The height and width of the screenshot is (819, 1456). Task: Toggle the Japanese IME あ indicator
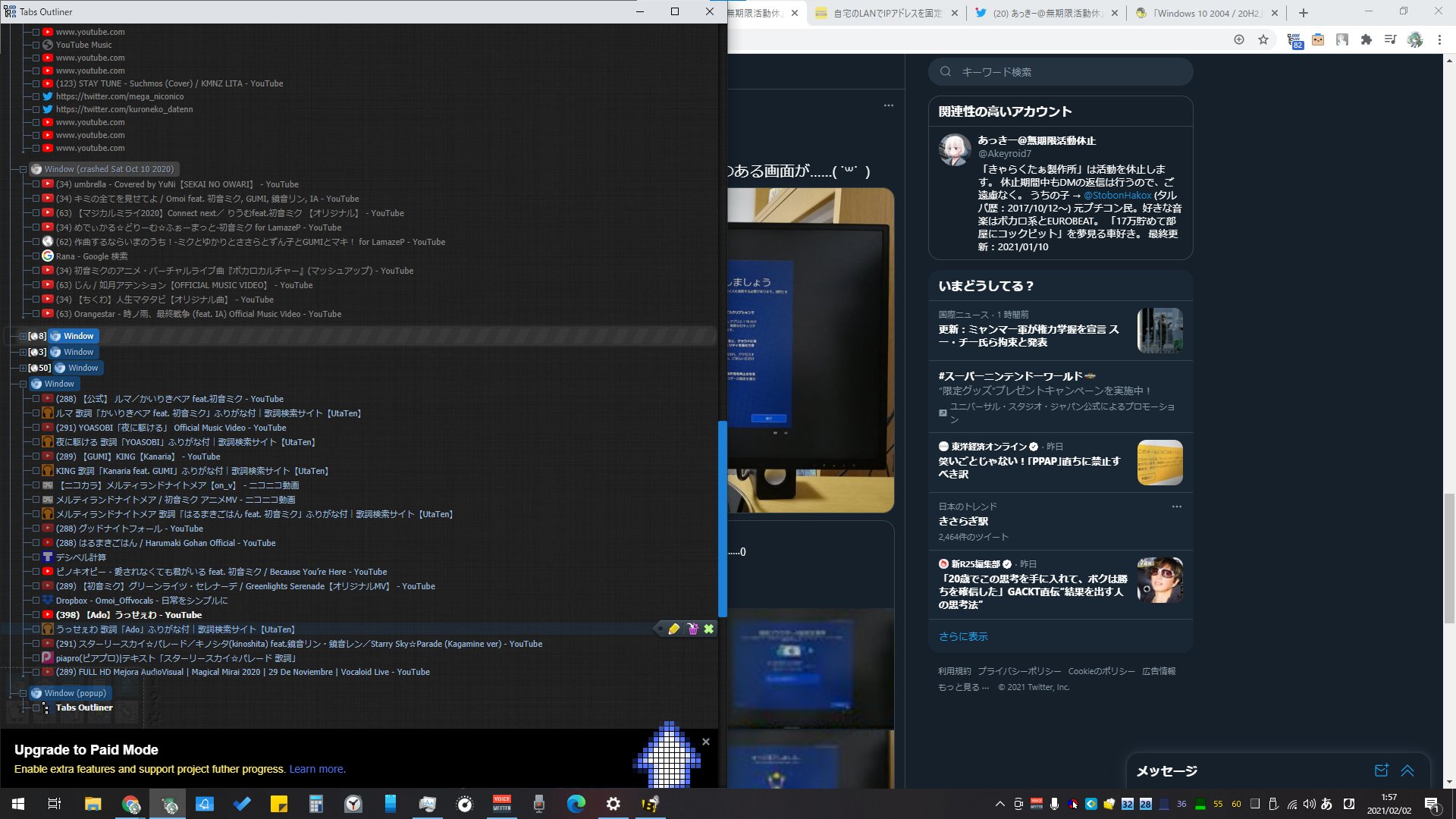[1327, 804]
